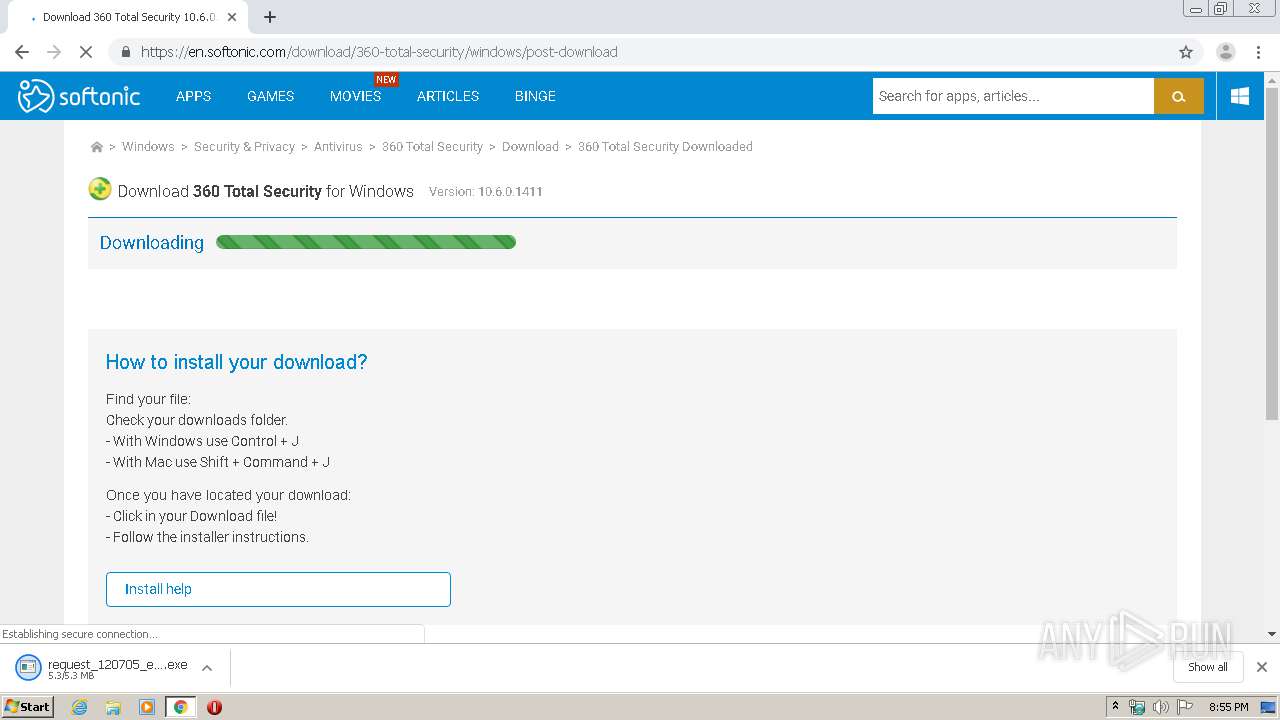The width and height of the screenshot is (1280, 720).
Task: Open the 360 Total Security breadcrumb link
Action: tap(432, 147)
